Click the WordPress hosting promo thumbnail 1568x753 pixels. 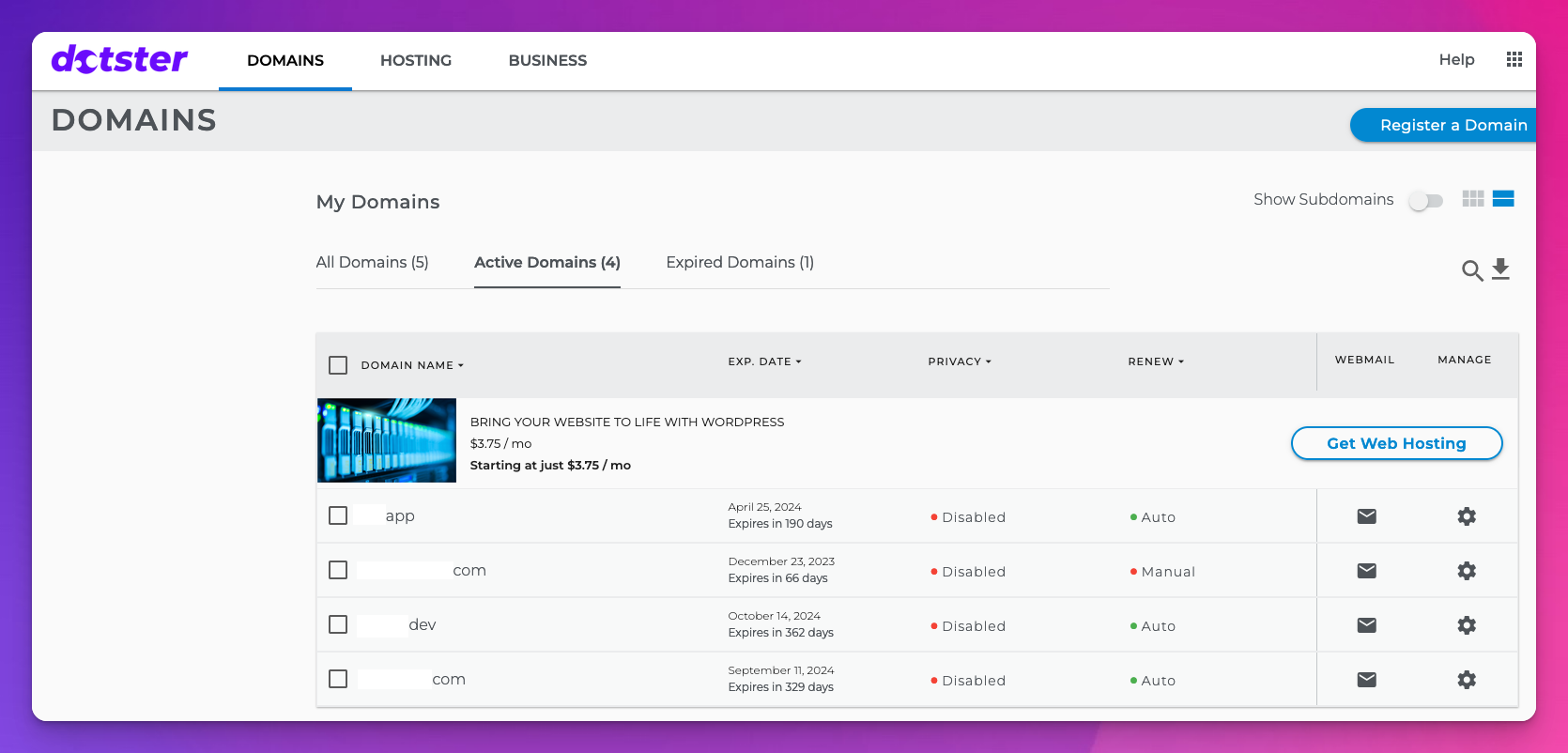coord(387,440)
